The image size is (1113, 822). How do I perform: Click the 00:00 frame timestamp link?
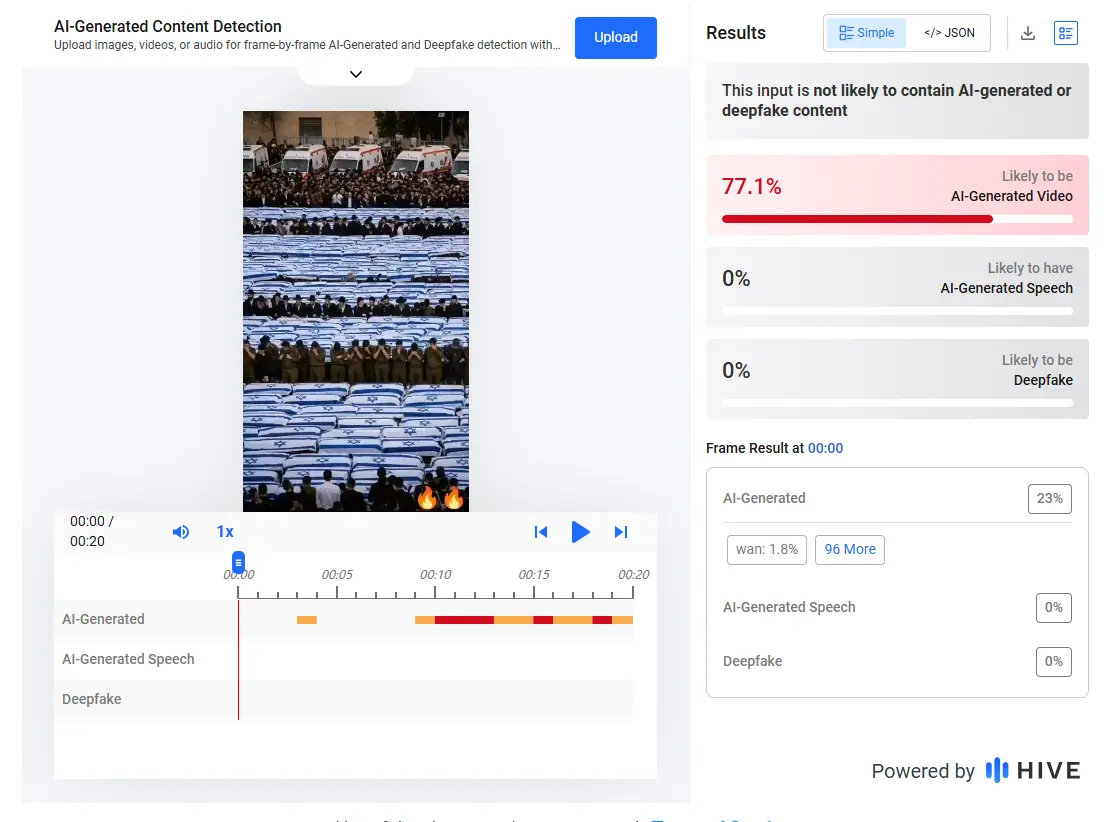click(x=825, y=448)
